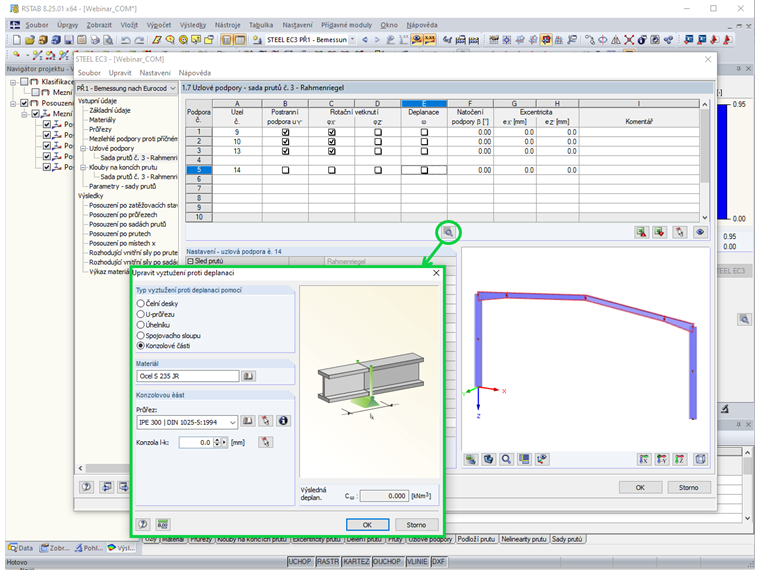
Task: Click the view in Y direction icon
Action: (x=662, y=459)
